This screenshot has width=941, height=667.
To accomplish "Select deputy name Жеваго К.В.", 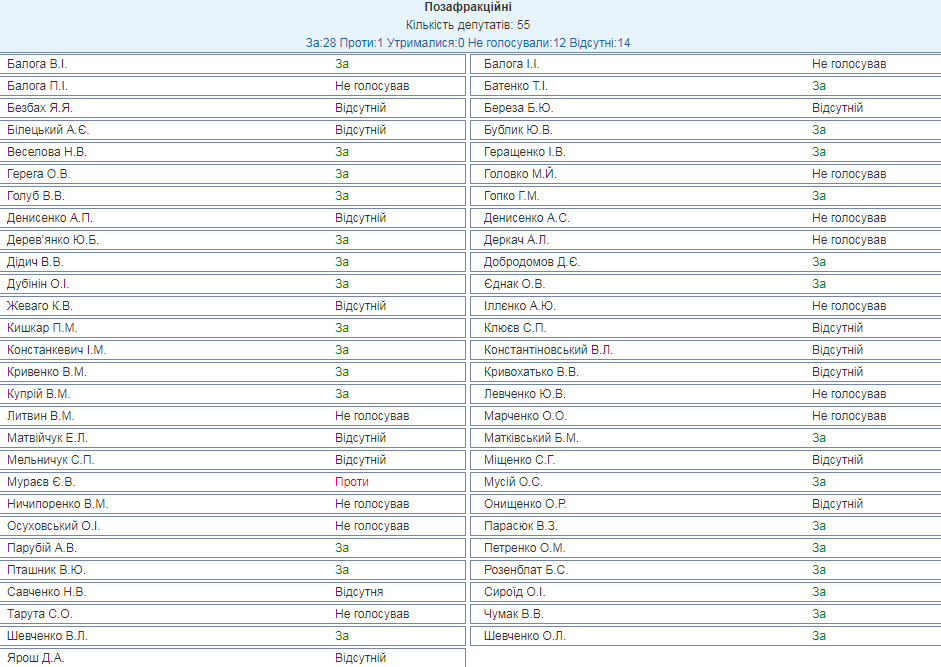I will (x=40, y=306).
